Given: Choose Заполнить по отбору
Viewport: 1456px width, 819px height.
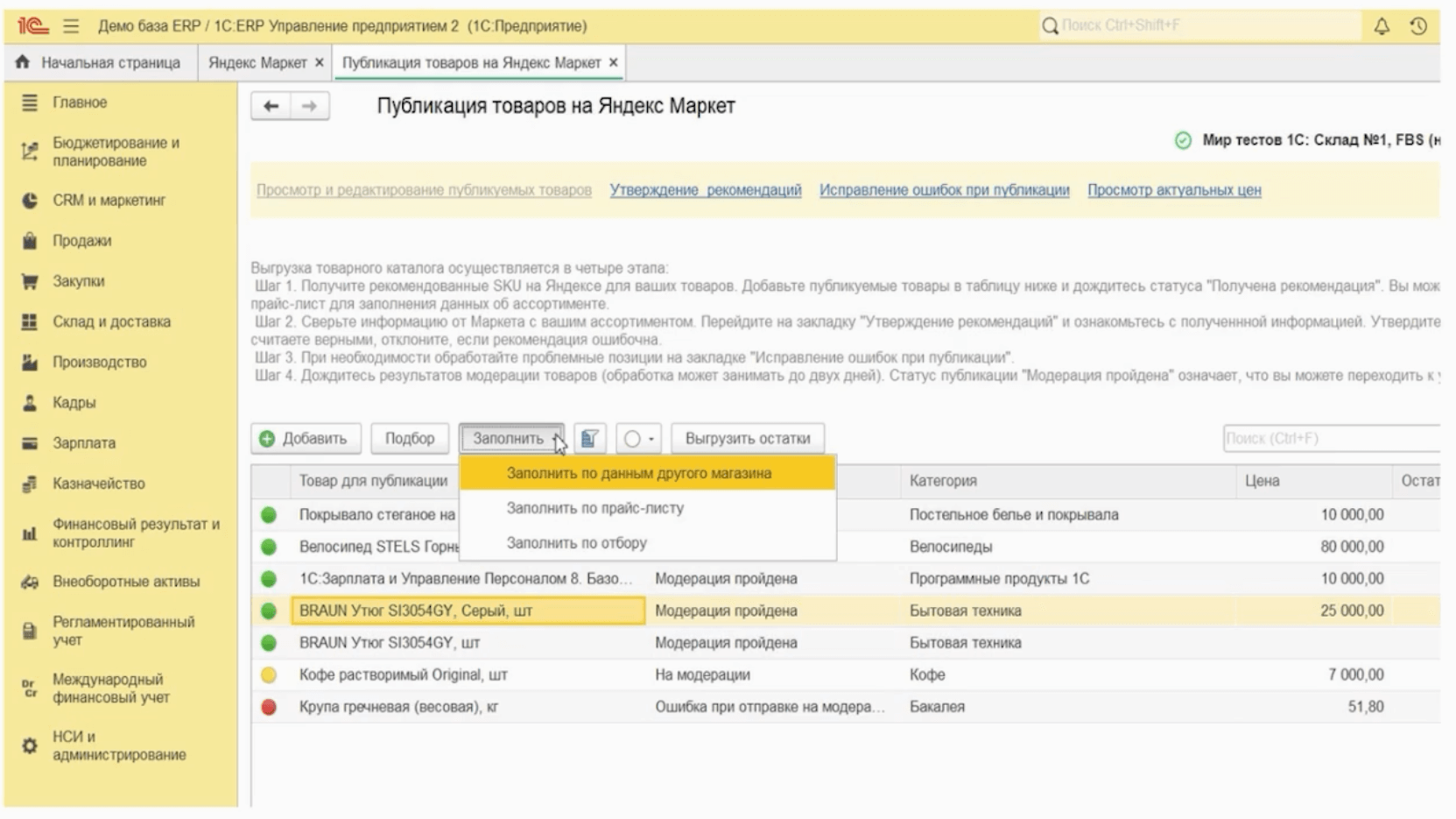Looking at the screenshot, I should point(647,543).
